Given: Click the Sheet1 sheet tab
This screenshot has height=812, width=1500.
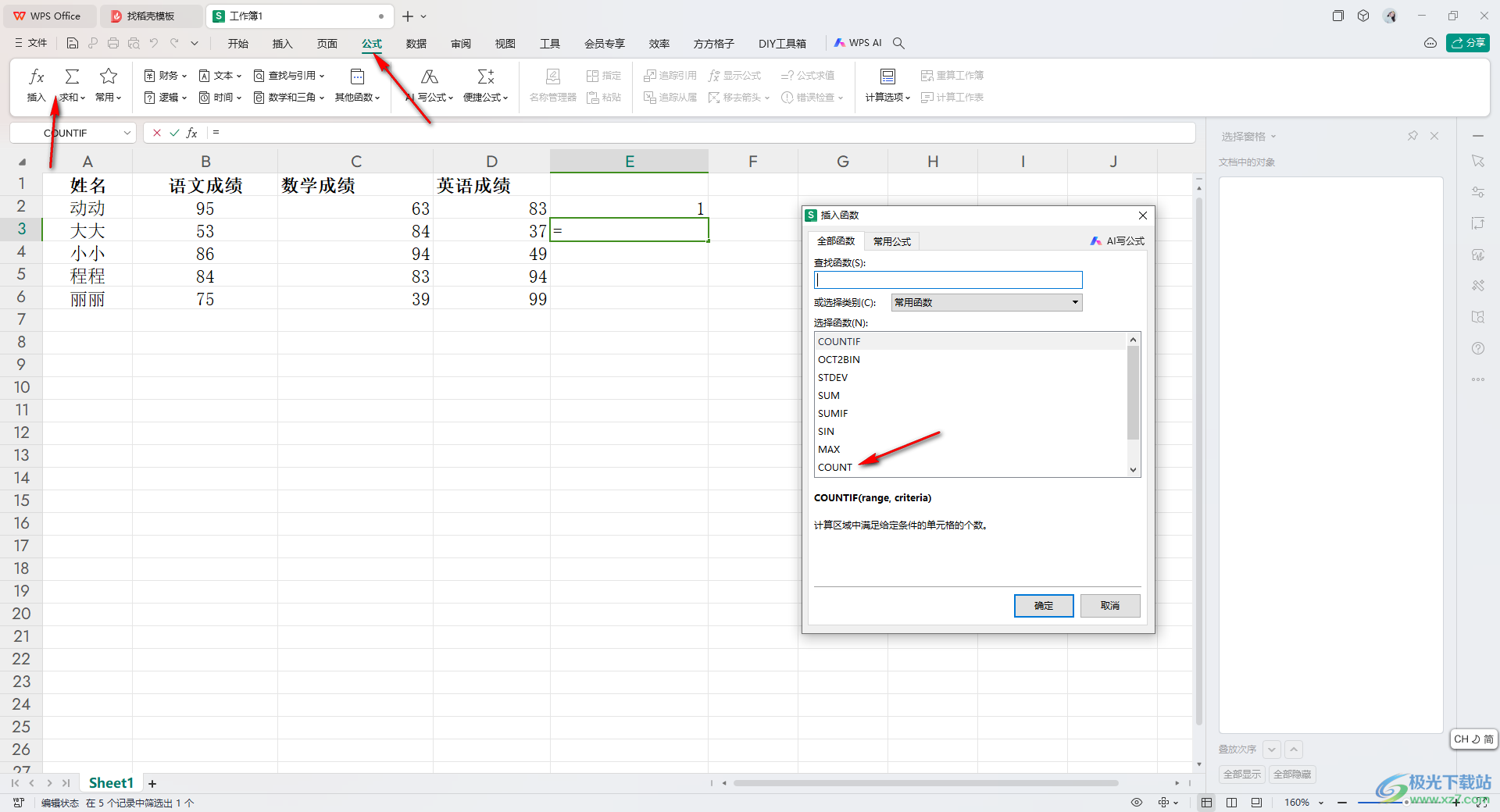Looking at the screenshot, I should pyautogui.click(x=111, y=783).
